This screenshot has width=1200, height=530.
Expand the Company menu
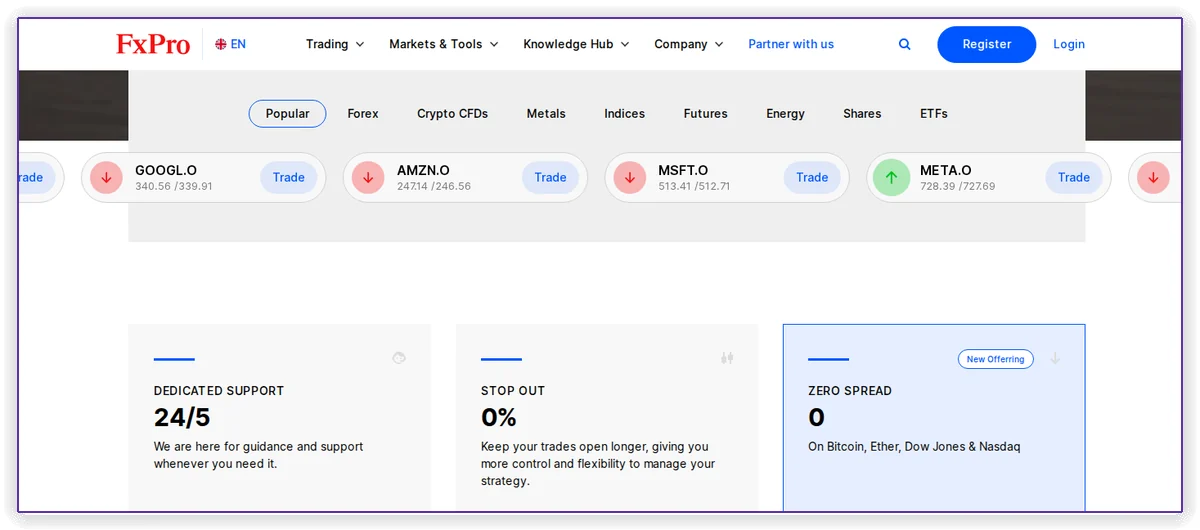point(689,44)
